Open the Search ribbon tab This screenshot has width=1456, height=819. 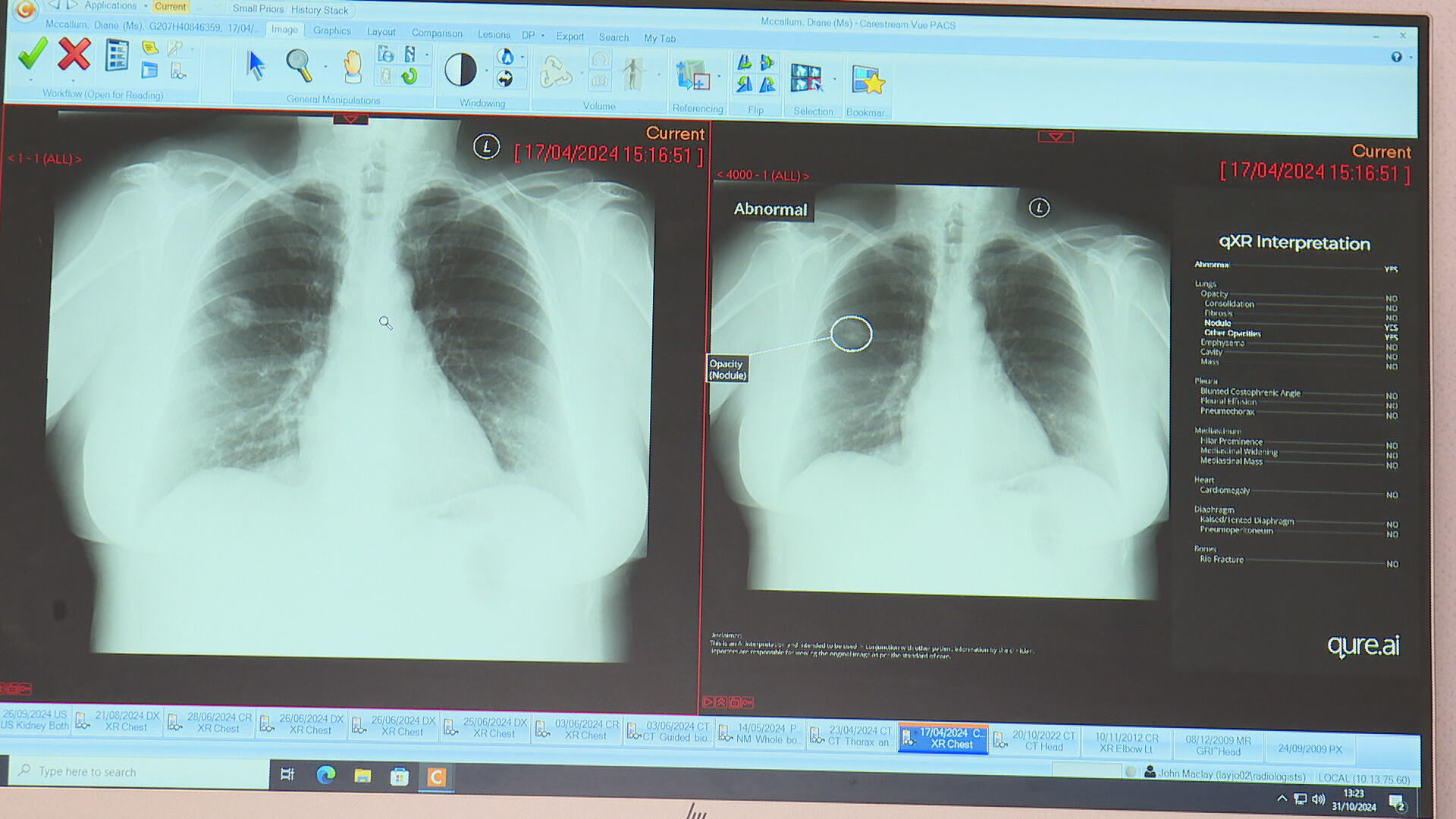click(613, 36)
